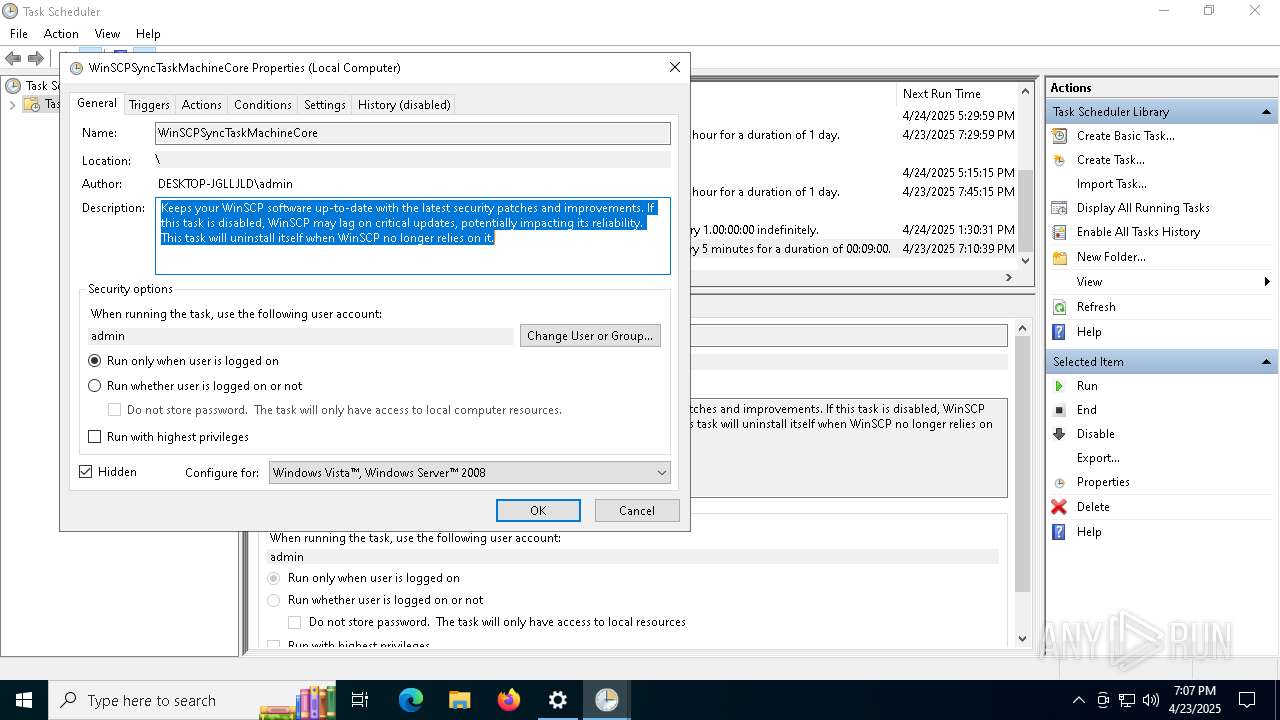The image size is (1280, 720).
Task: Click the task Name field
Action: [x=413, y=133]
